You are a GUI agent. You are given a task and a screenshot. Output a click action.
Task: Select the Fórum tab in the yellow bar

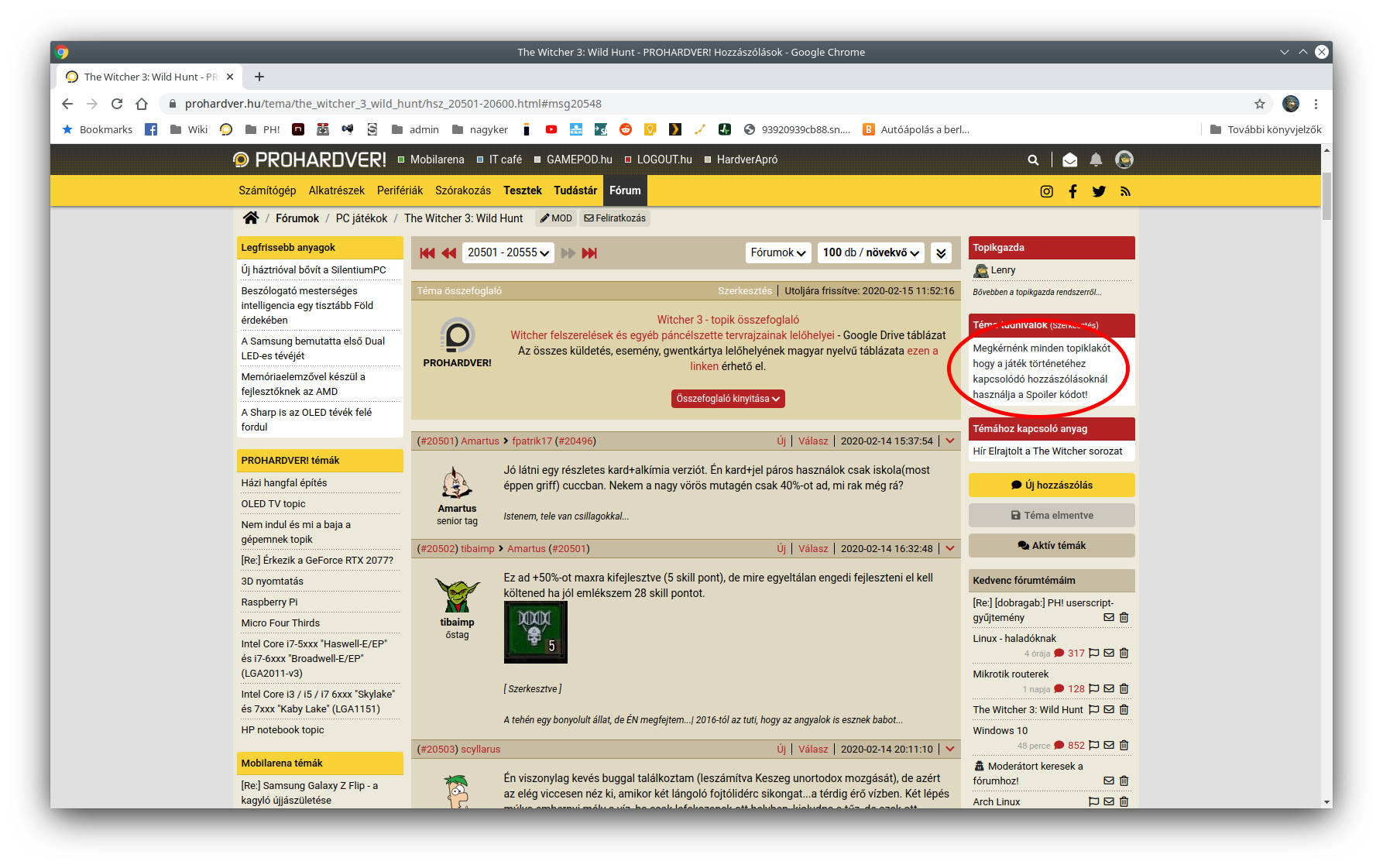click(625, 190)
